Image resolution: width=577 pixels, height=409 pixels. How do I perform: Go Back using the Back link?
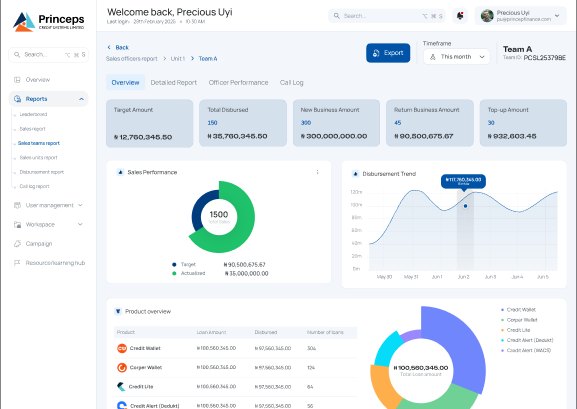coord(118,47)
